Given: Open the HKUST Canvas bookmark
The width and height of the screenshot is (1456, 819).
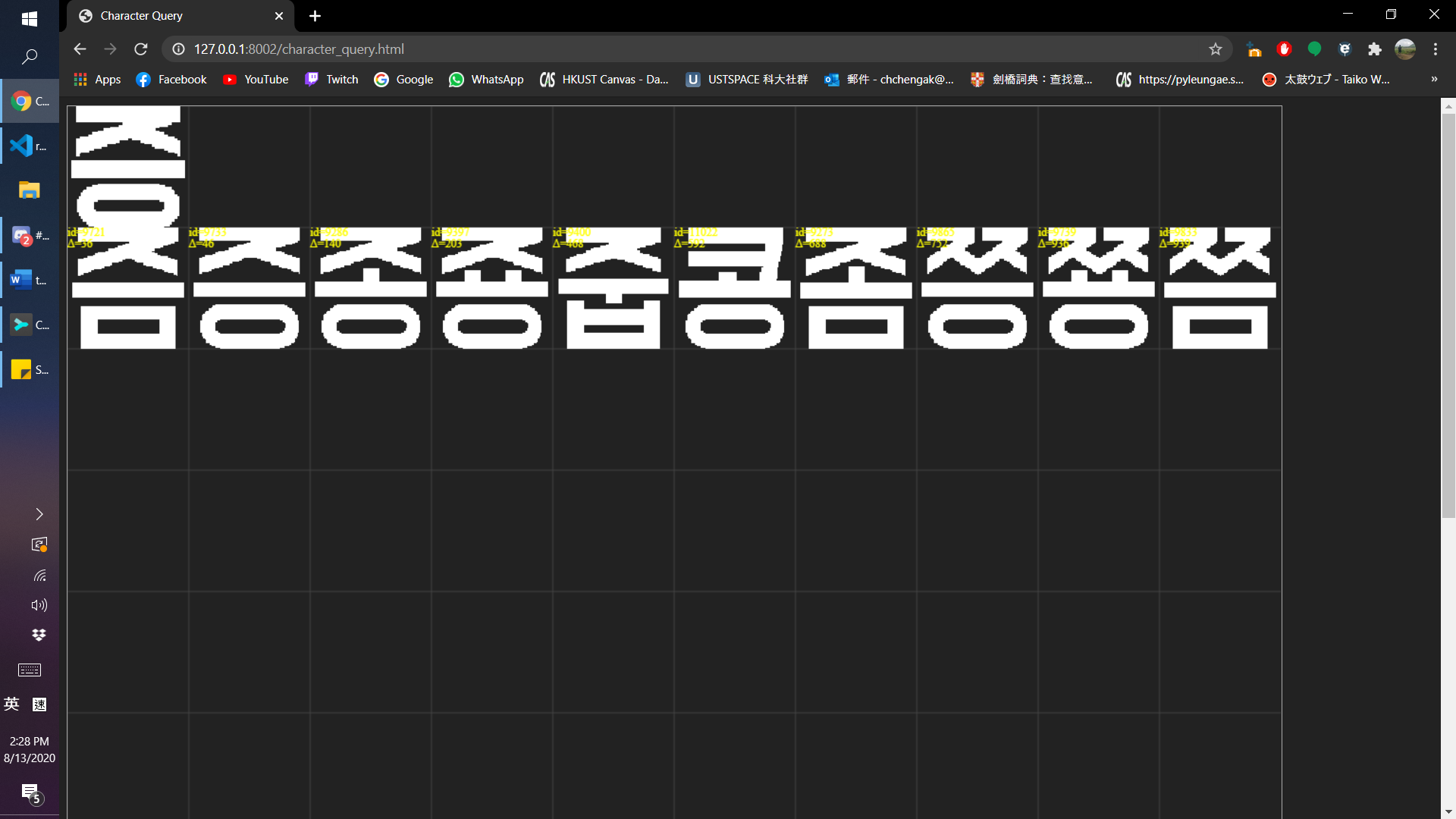Looking at the screenshot, I should (x=604, y=80).
